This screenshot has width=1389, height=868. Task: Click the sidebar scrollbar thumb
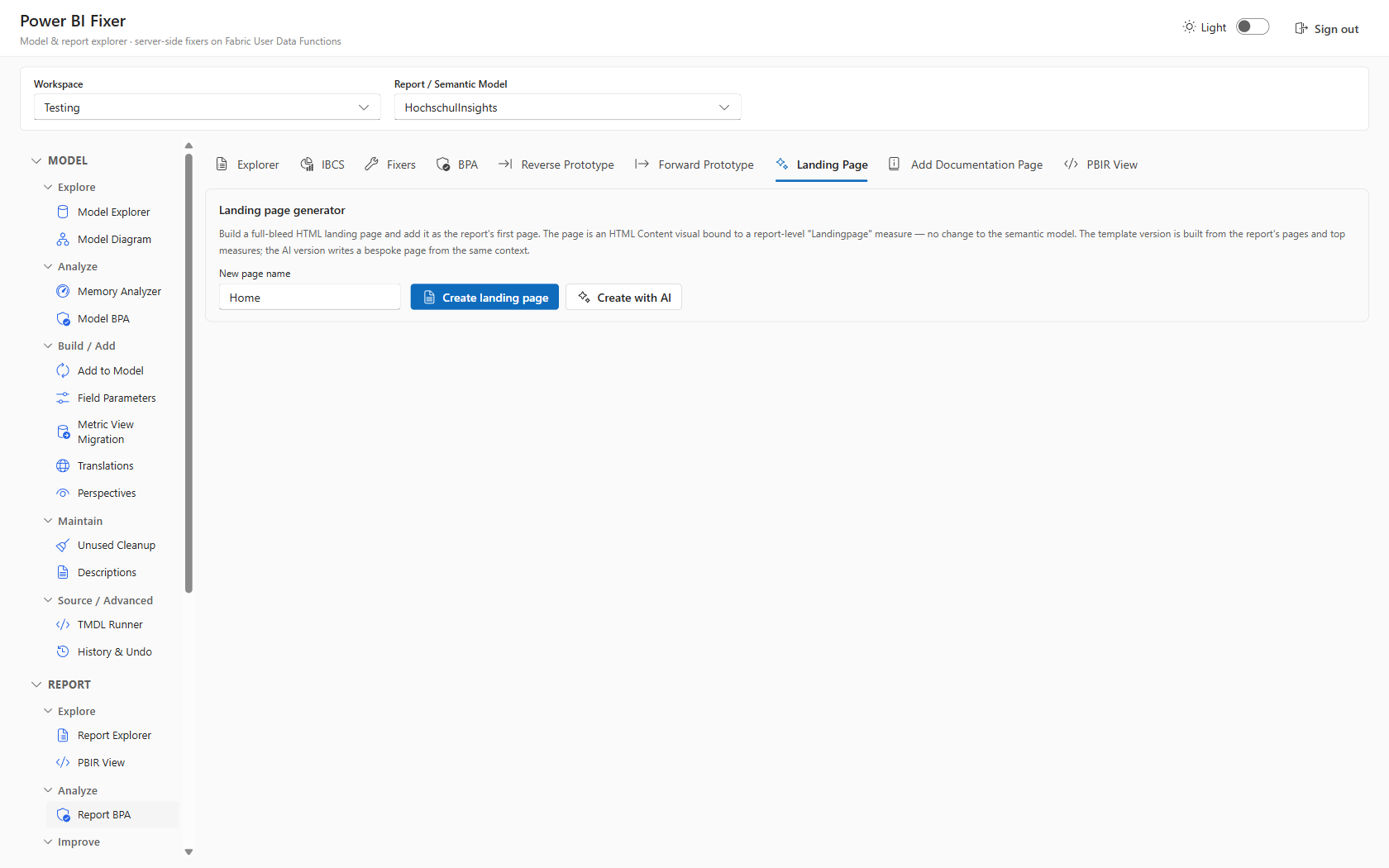pyautogui.click(x=189, y=373)
